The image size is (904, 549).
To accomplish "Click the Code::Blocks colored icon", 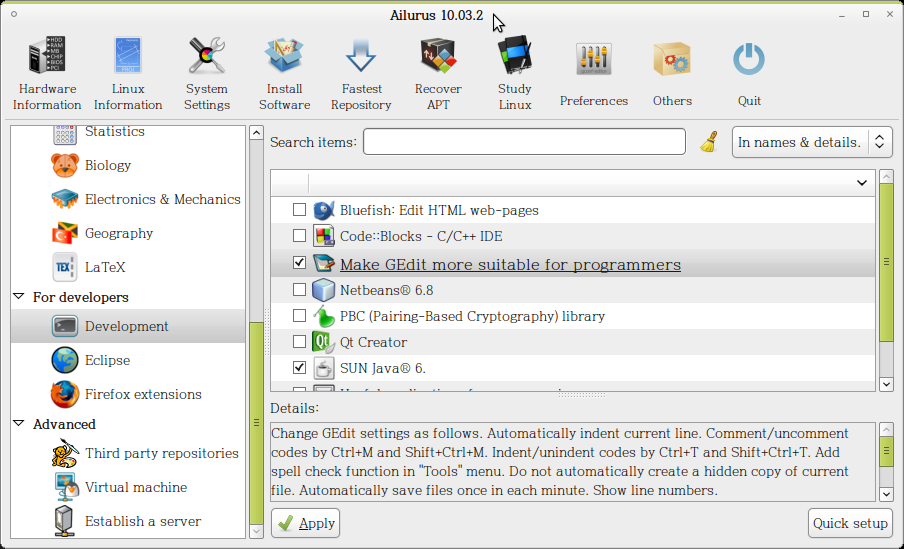I will click(323, 236).
